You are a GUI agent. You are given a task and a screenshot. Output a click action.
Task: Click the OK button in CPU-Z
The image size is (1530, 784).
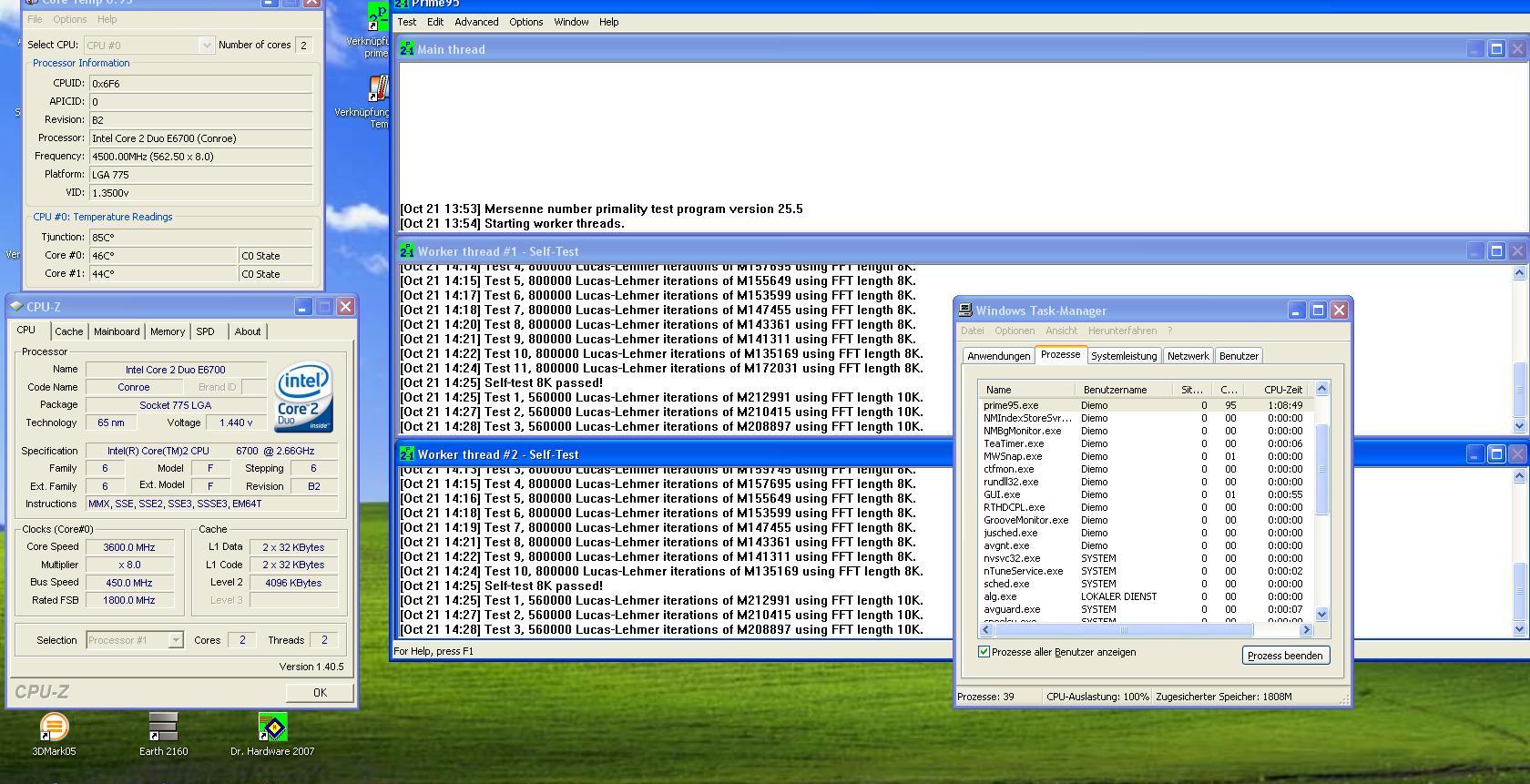(x=320, y=693)
